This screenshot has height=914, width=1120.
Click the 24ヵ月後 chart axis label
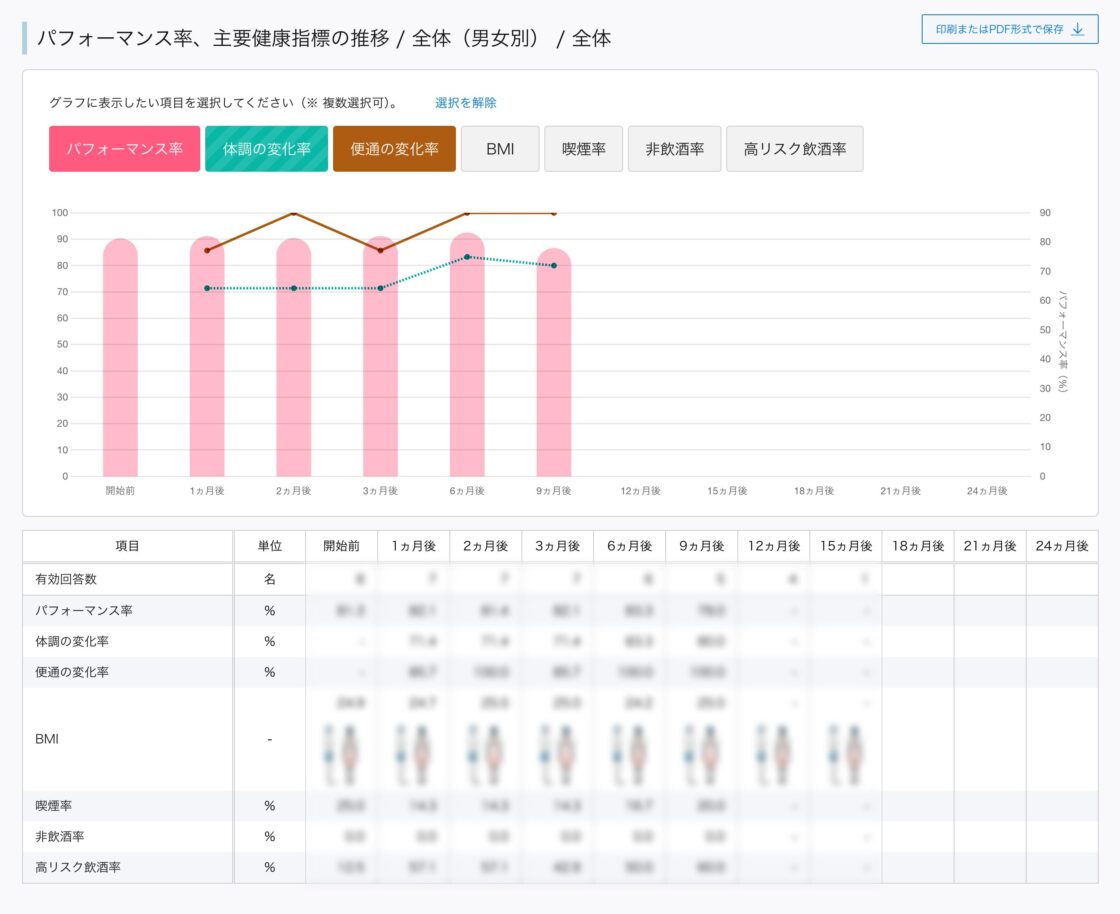pos(987,491)
